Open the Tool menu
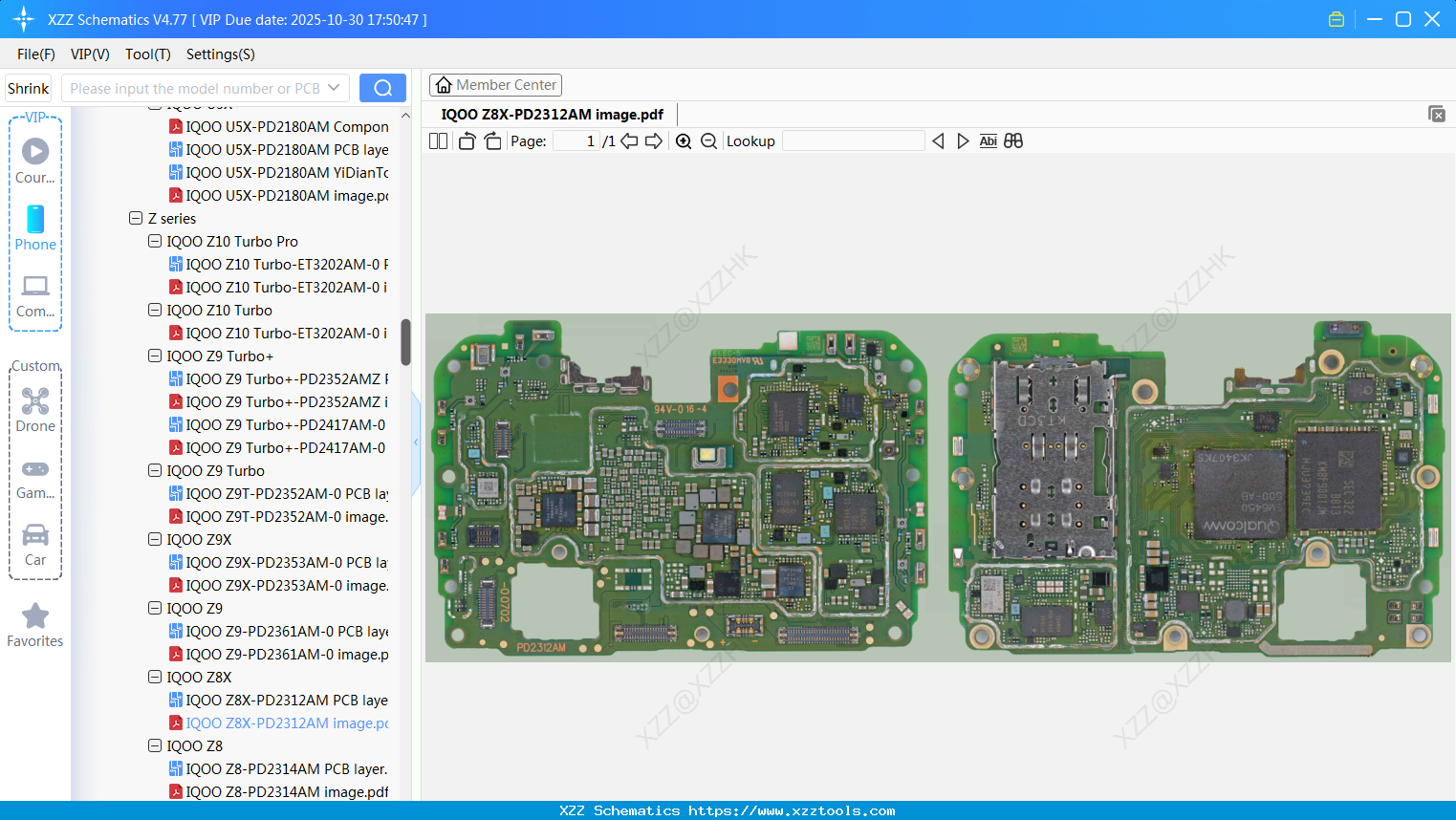Viewport: 1456px width, 820px height. click(x=147, y=54)
